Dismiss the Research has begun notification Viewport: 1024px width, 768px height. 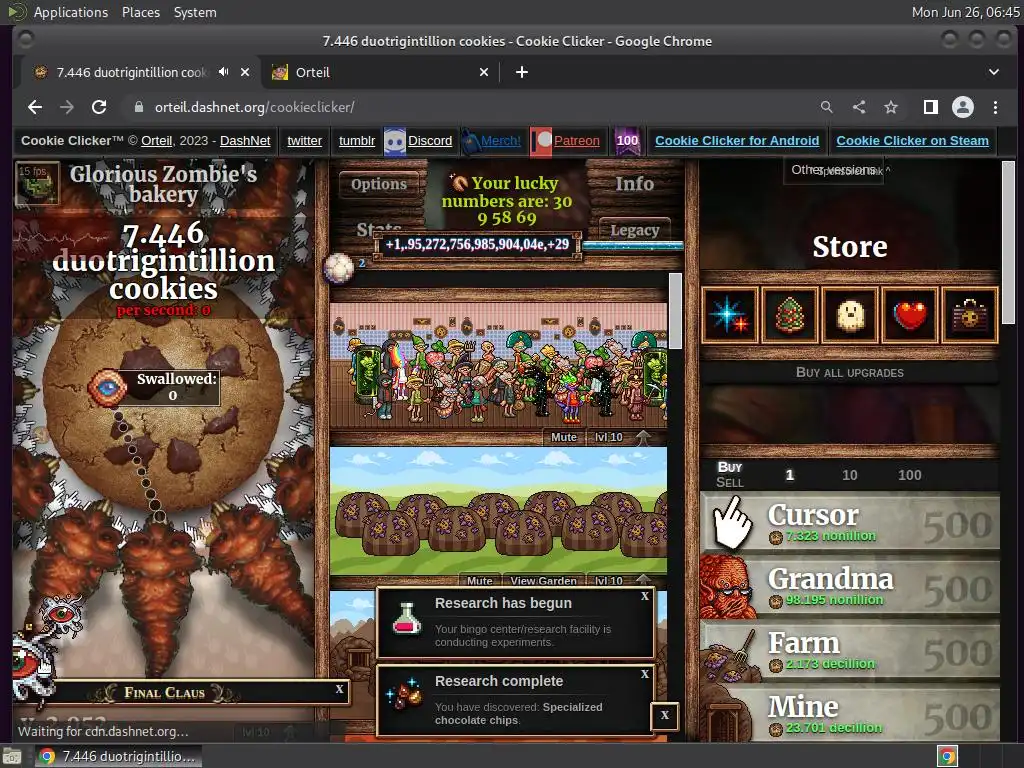point(645,596)
